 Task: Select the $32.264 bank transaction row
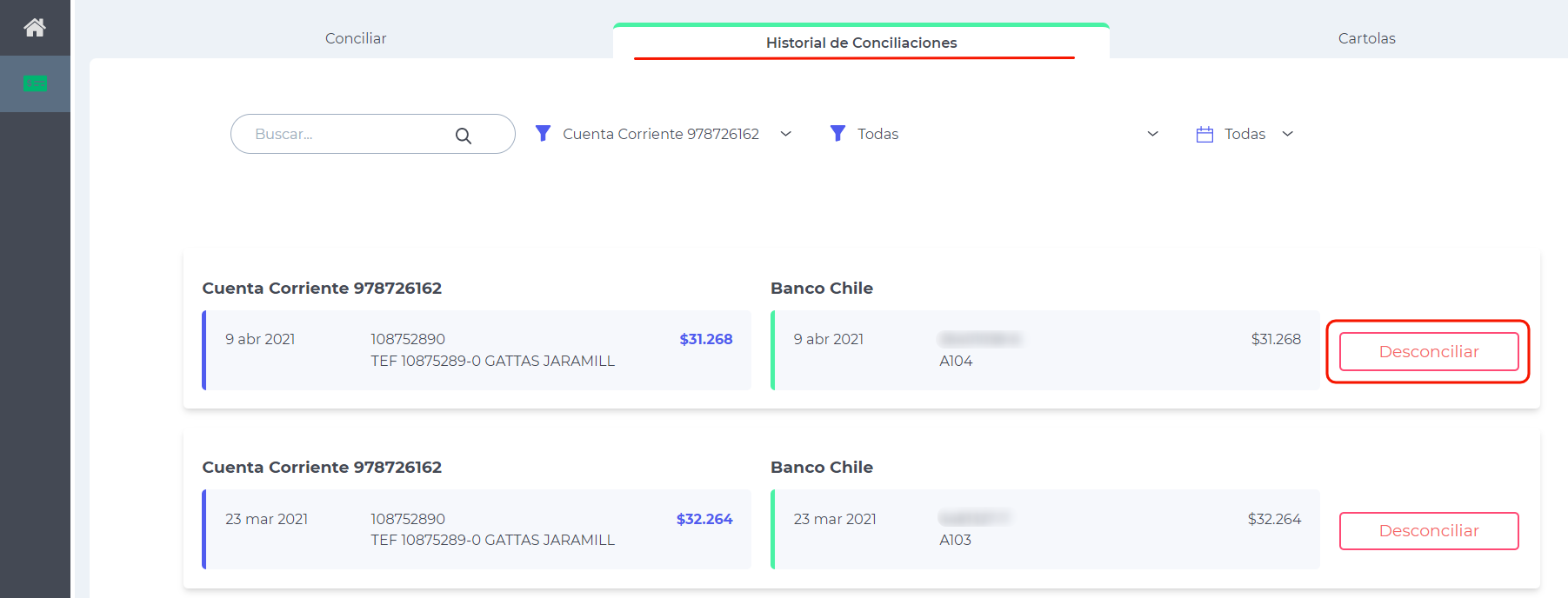click(477, 529)
